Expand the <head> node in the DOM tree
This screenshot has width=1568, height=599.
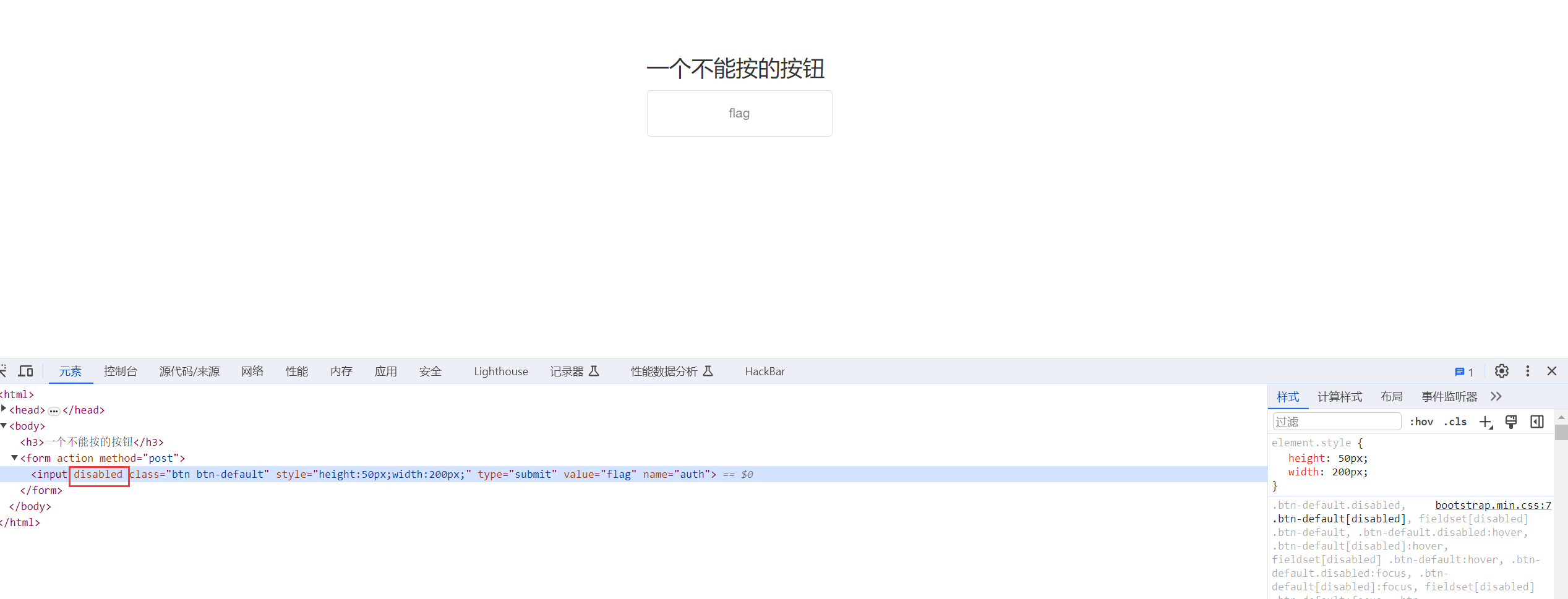tap(4, 409)
